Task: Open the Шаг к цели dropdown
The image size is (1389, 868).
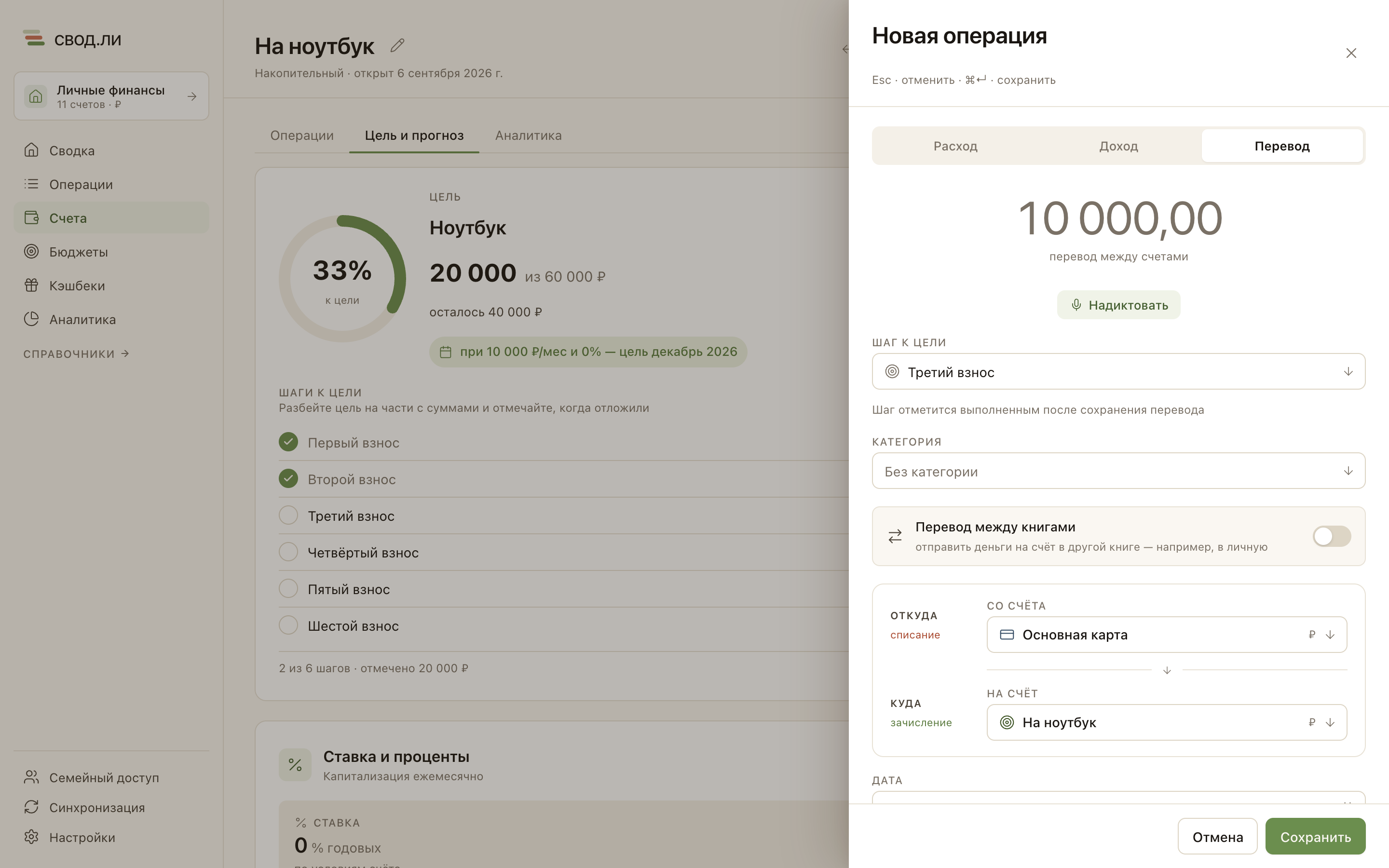Action: pyautogui.click(x=1118, y=371)
